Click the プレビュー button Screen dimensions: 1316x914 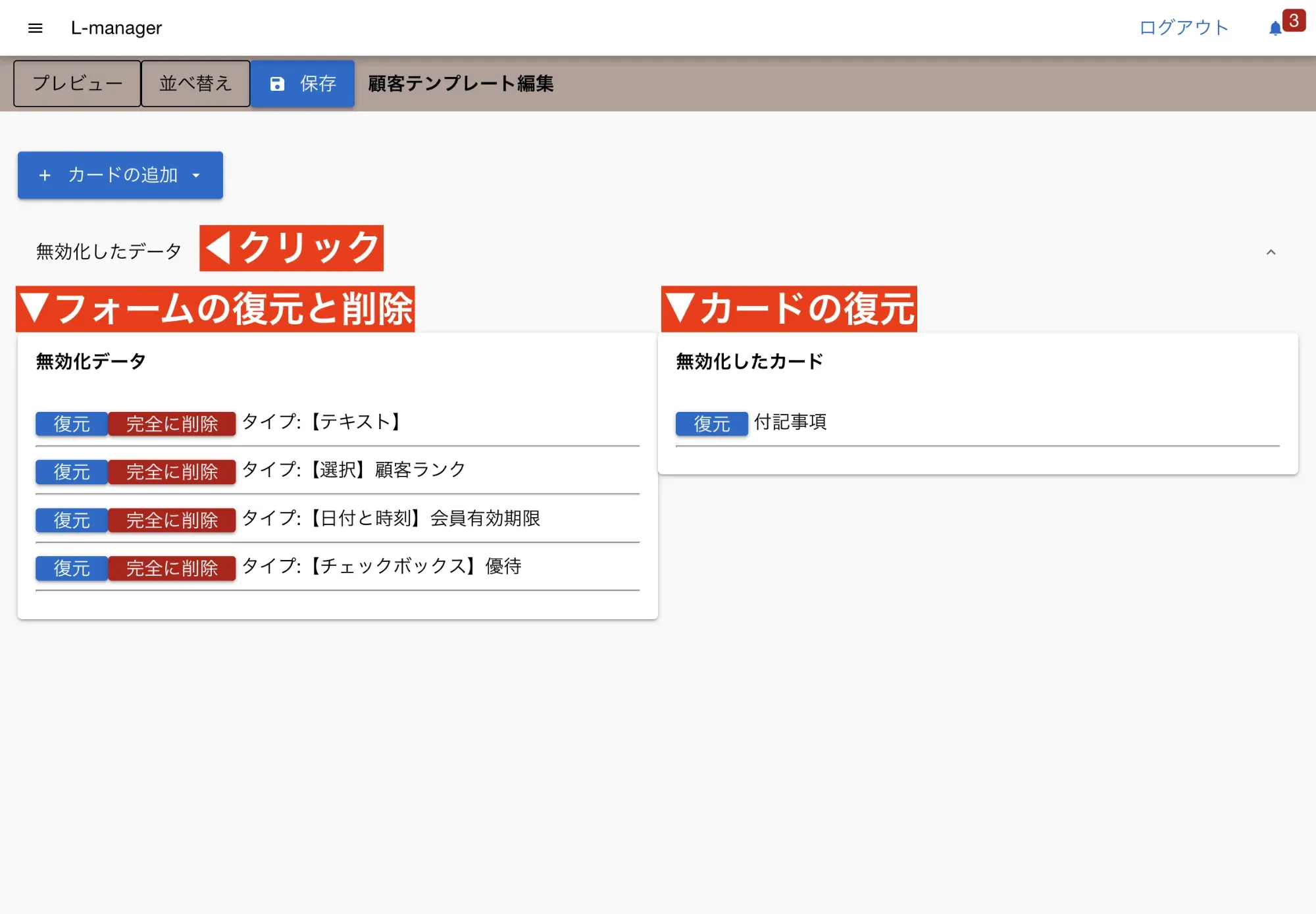pyautogui.click(x=77, y=84)
